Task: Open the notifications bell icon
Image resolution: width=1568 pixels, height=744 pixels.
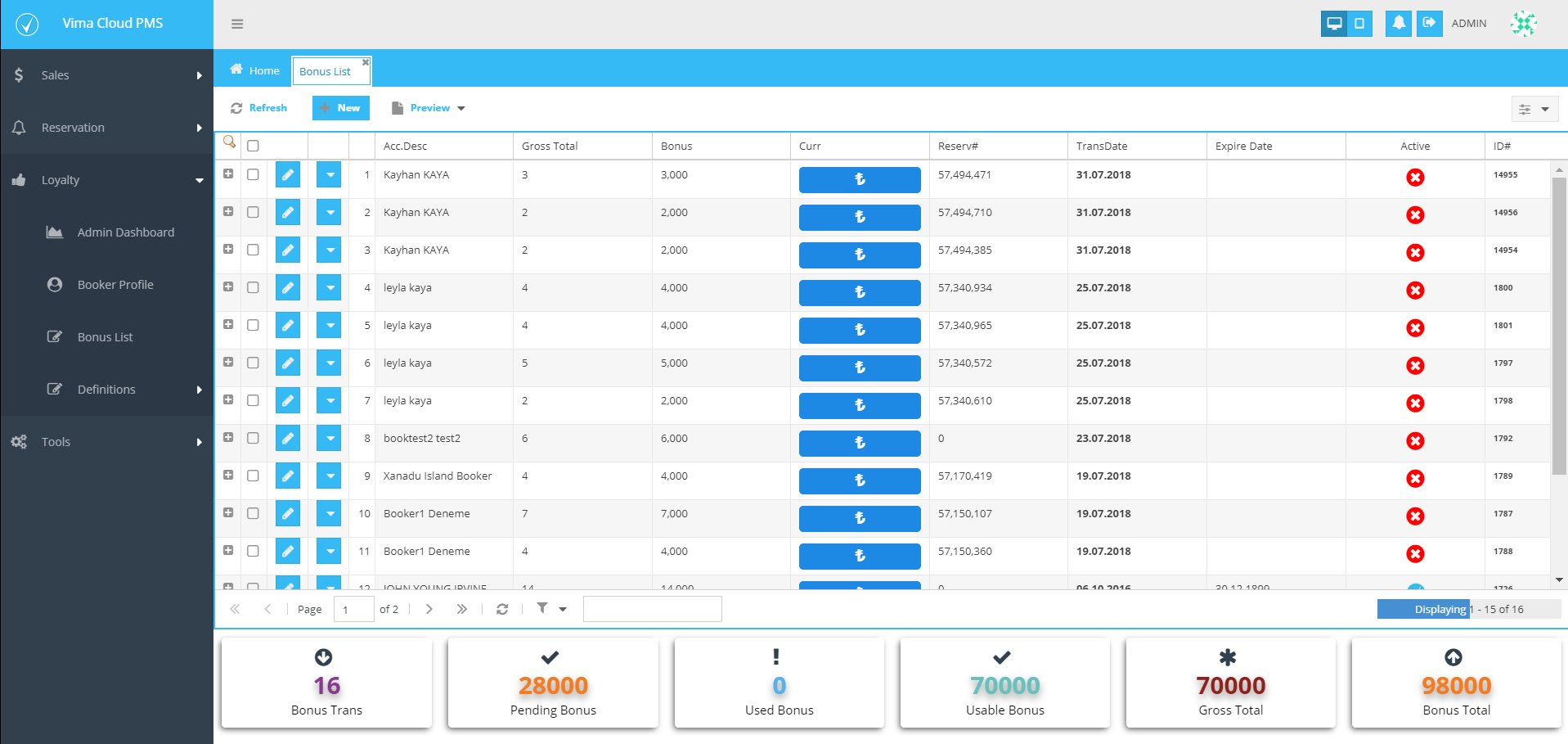Action: coord(1399,23)
